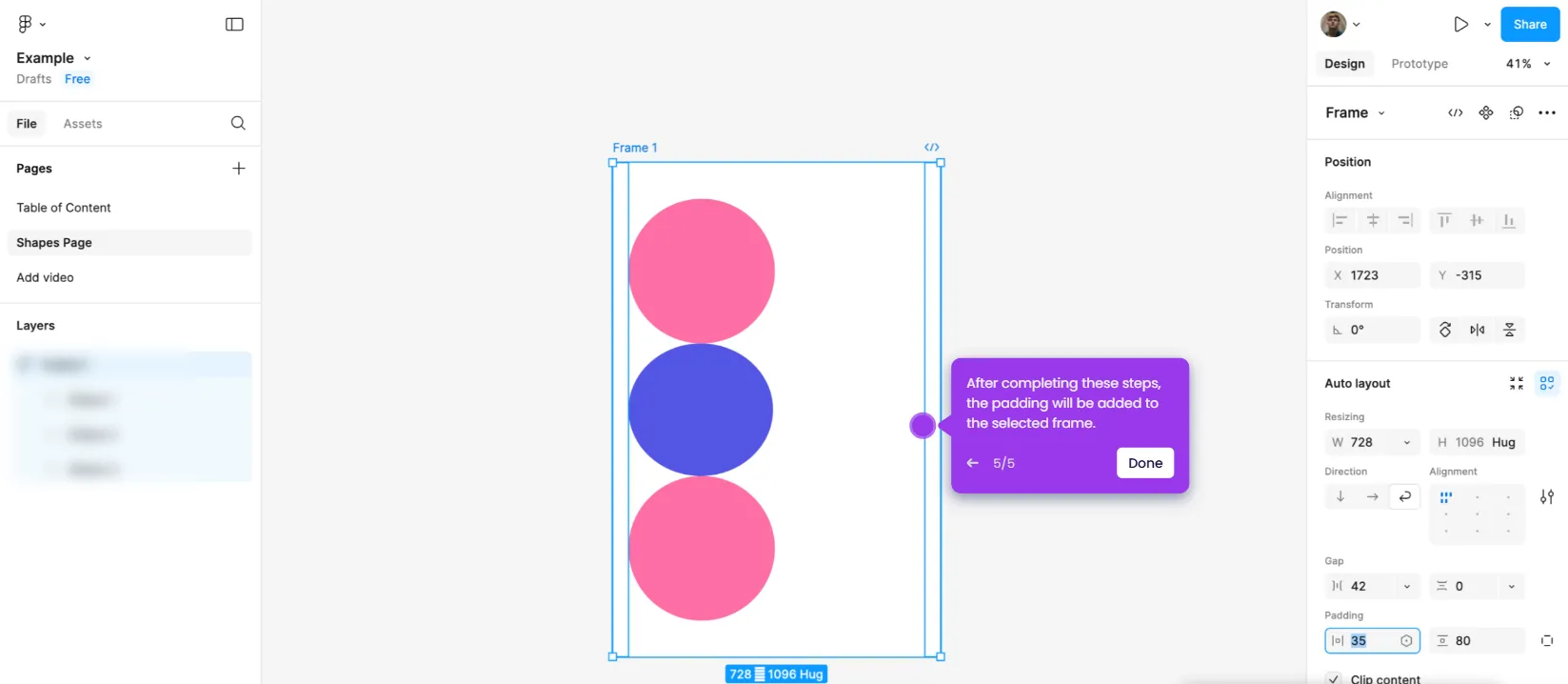
Task: Flip horizontal icon in Transform row
Action: pos(1478,330)
